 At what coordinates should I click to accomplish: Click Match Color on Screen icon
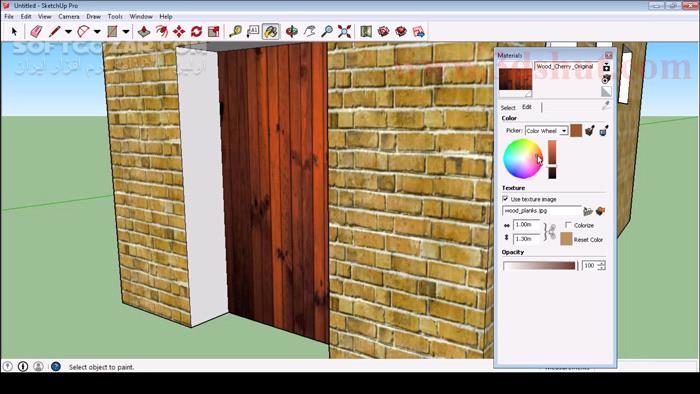click(604, 131)
